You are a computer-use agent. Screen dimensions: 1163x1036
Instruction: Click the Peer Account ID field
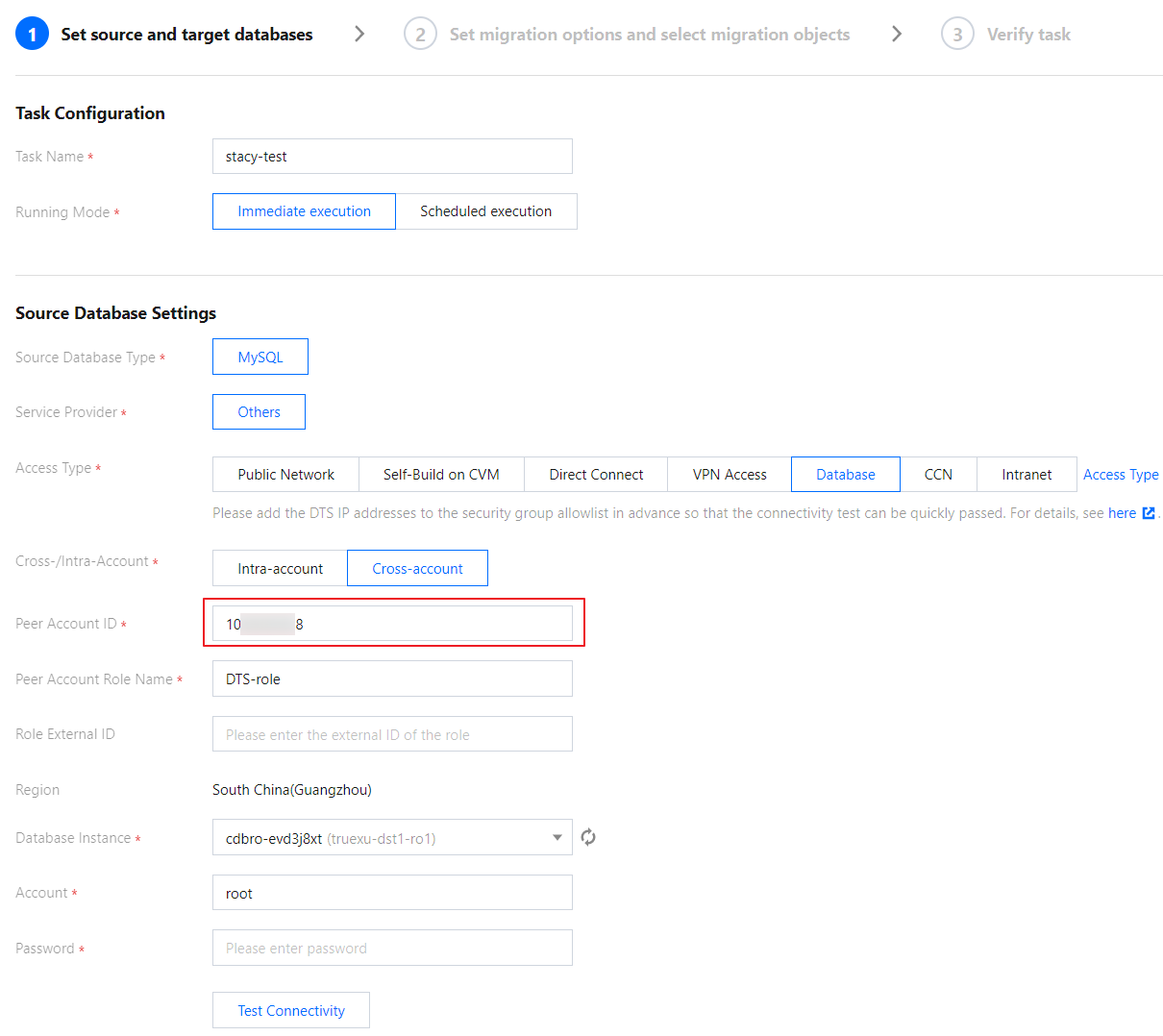[x=392, y=624]
